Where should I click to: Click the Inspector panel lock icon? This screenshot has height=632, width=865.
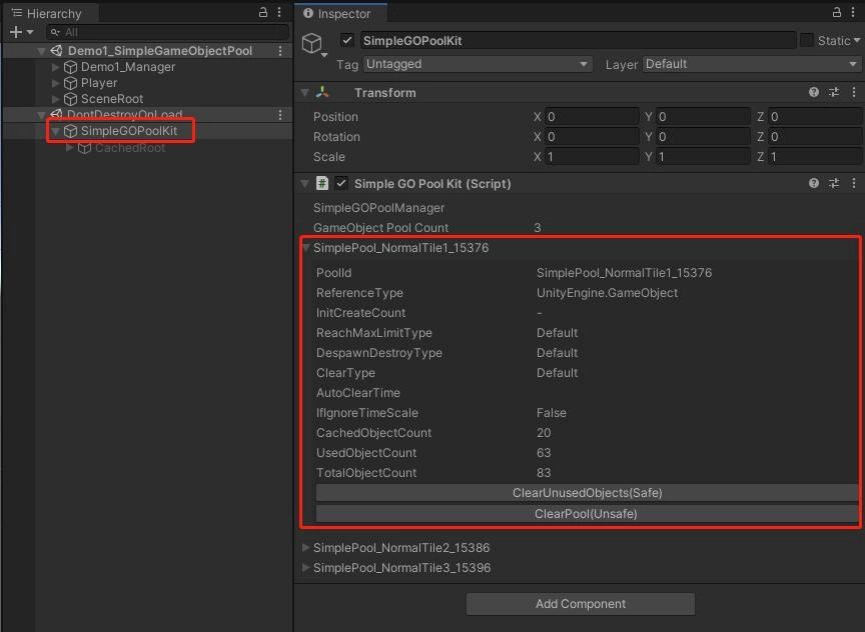pos(837,12)
